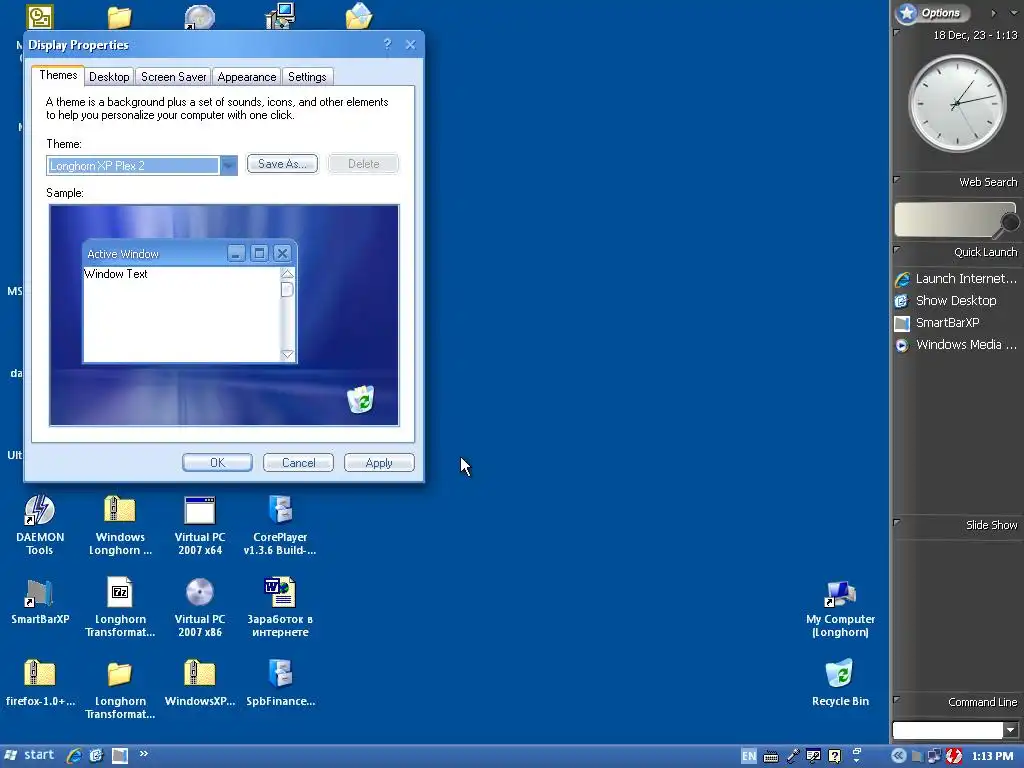1024x768 pixels.
Task: Launch Internet Explorer from taskbar quick launch
Action: 74,756
